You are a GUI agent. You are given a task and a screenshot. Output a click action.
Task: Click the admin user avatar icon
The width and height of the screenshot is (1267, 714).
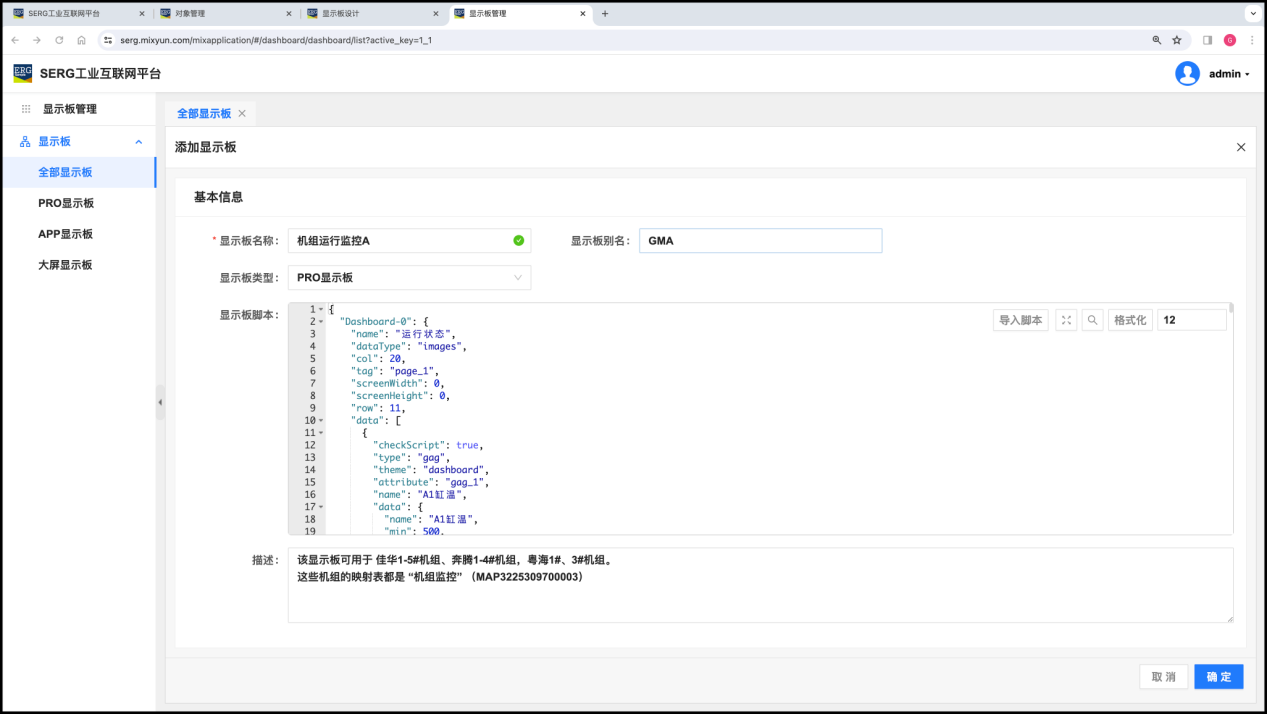[1187, 74]
